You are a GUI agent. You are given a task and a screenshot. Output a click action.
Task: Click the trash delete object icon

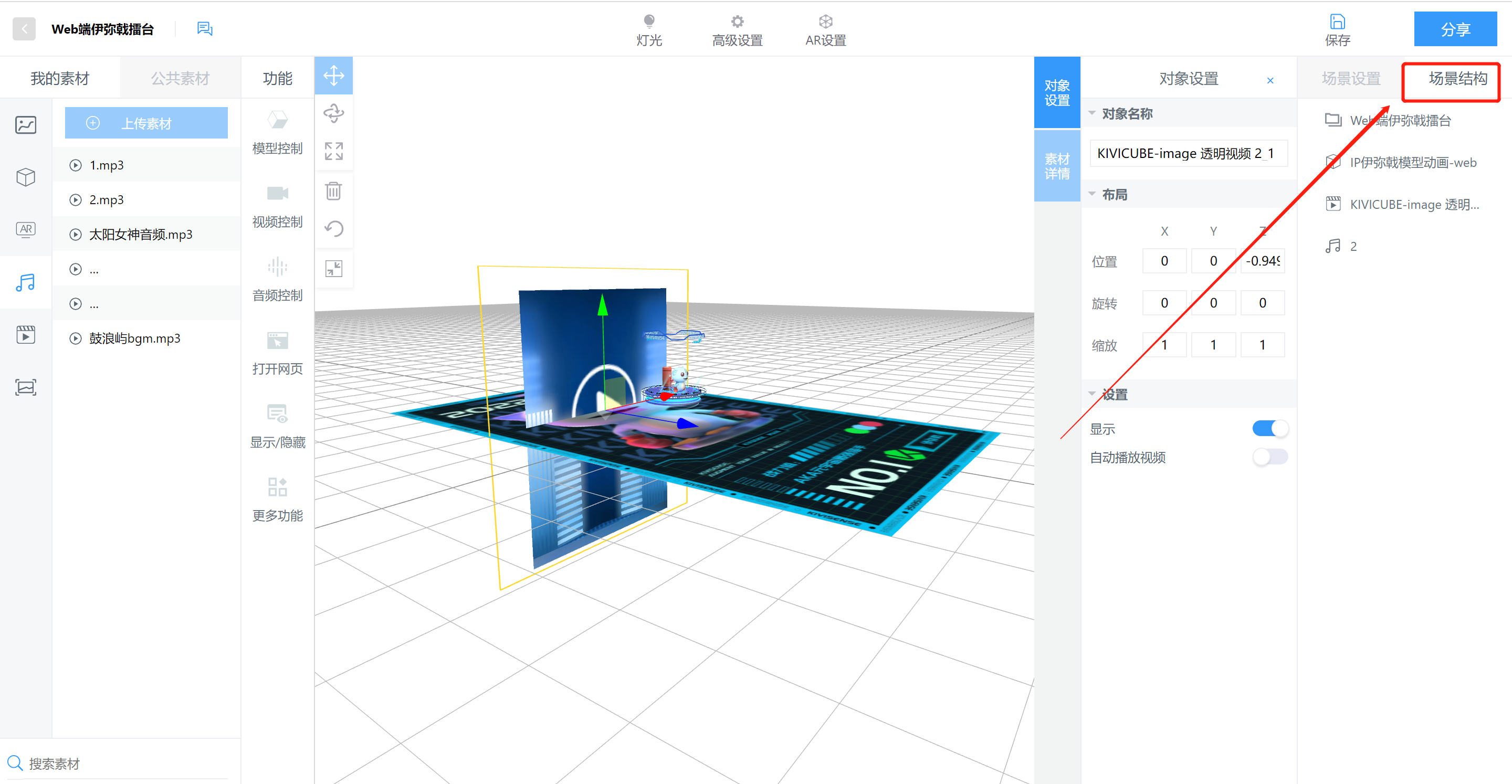click(x=333, y=190)
